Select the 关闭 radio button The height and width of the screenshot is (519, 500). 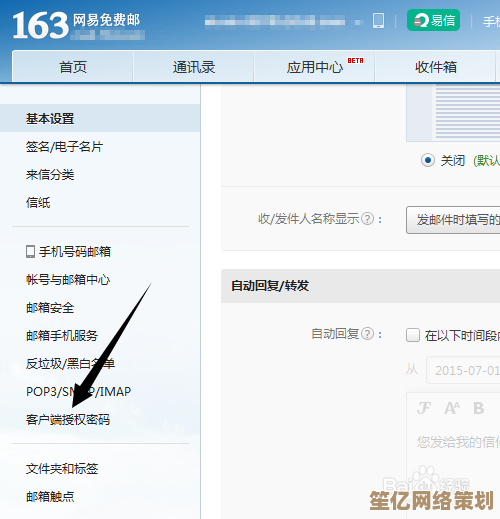point(428,160)
